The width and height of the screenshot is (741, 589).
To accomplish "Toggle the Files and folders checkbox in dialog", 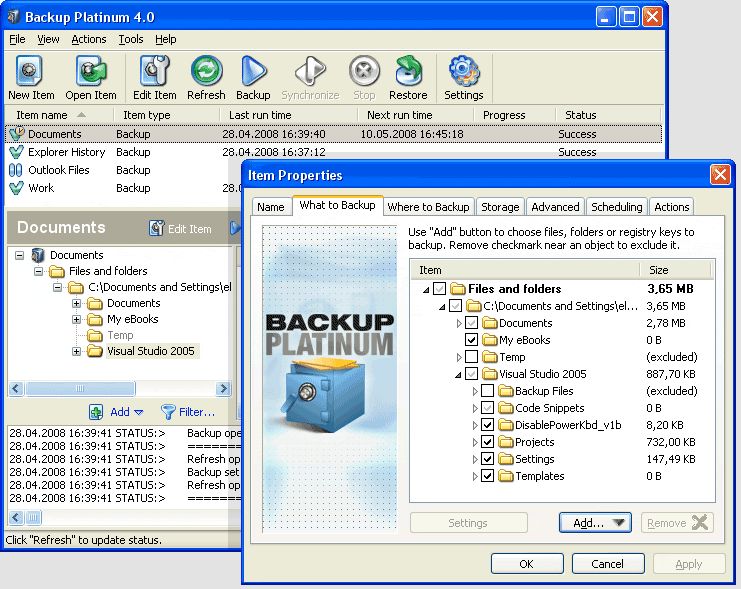I will pyautogui.click(x=439, y=288).
